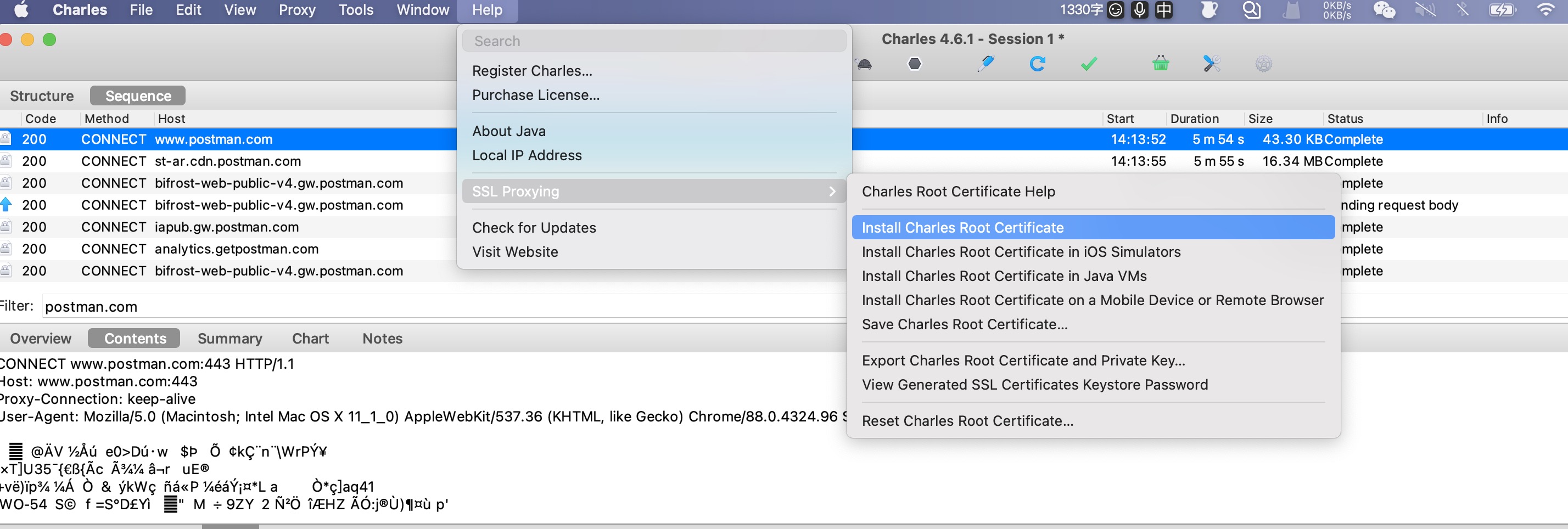Click the Chinese input method icon
The width and height of the screenshot is (1568, 529).
pyautogui.click(x=1164, y=10)
